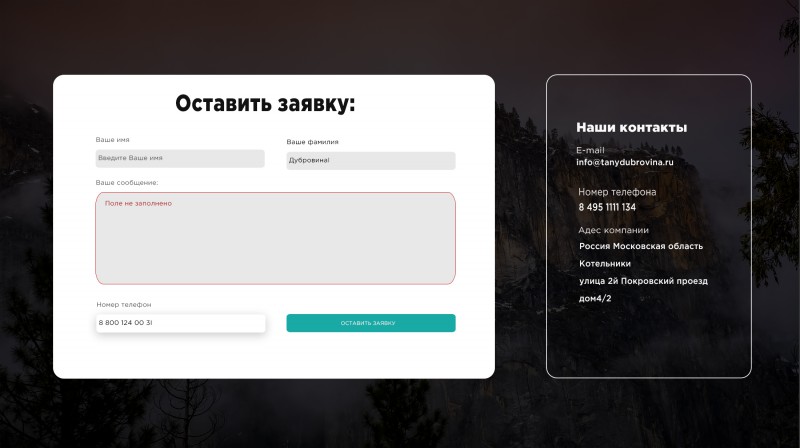Click 'улица 2й Покровский проезд' text

[x=643, y=281]
